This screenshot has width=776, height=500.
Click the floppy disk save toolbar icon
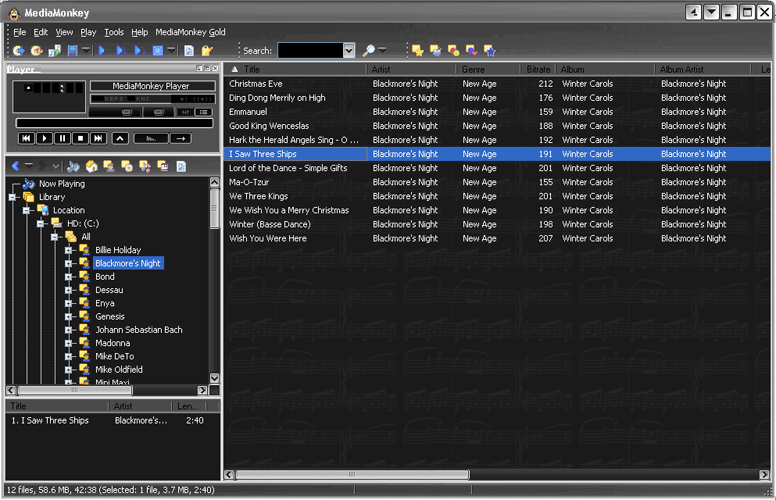73,50
